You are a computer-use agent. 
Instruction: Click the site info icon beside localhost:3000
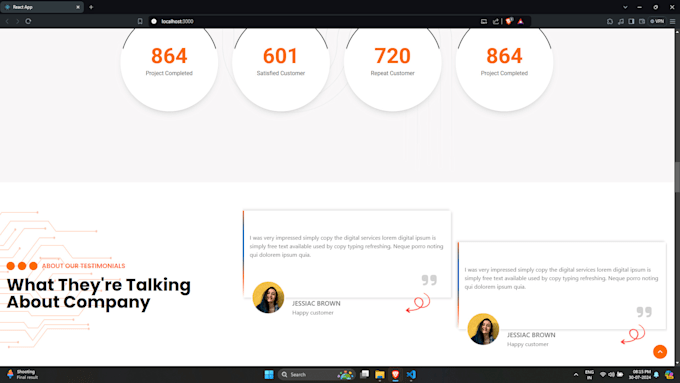click(x=154, y=21)
